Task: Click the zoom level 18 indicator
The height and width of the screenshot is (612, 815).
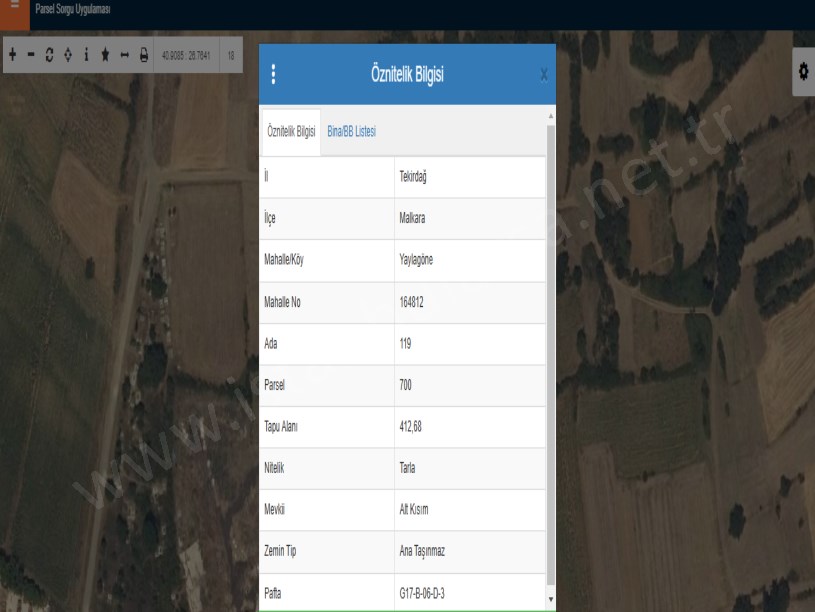Action: 231,54
